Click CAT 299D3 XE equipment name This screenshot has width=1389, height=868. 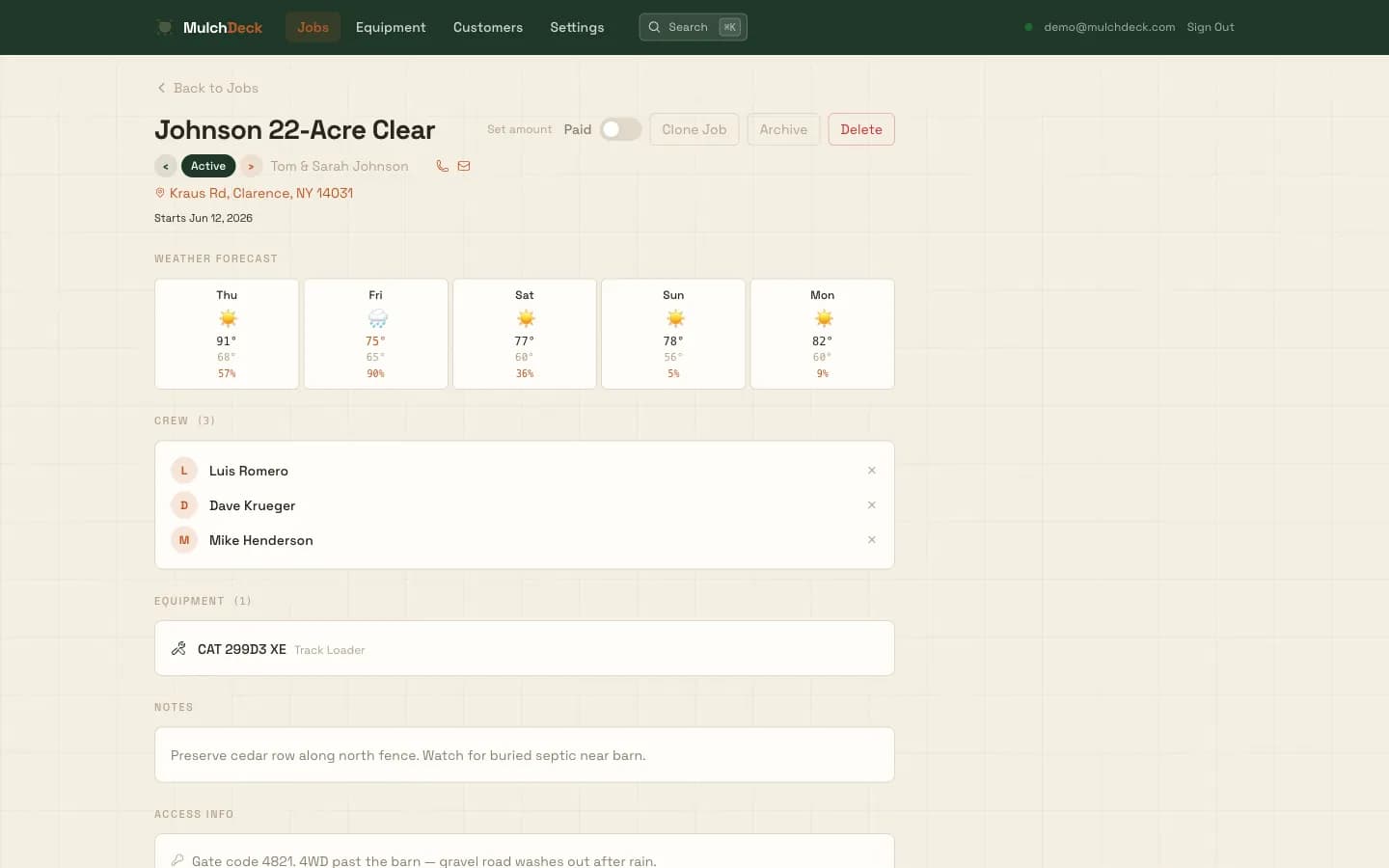(x=242, y=649)
